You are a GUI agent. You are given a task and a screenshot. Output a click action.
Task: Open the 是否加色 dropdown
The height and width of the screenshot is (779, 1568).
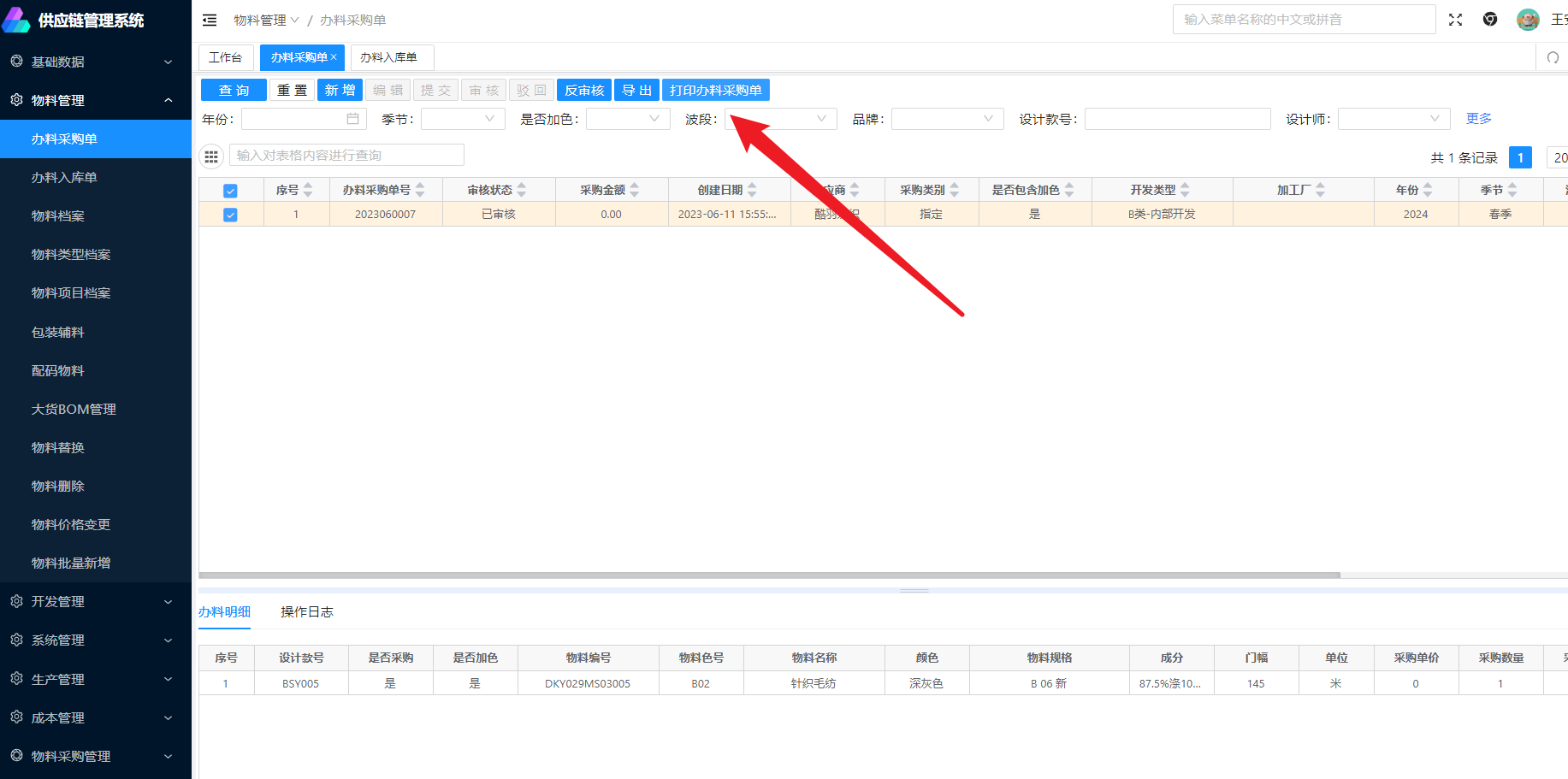(x=628, y=119)
